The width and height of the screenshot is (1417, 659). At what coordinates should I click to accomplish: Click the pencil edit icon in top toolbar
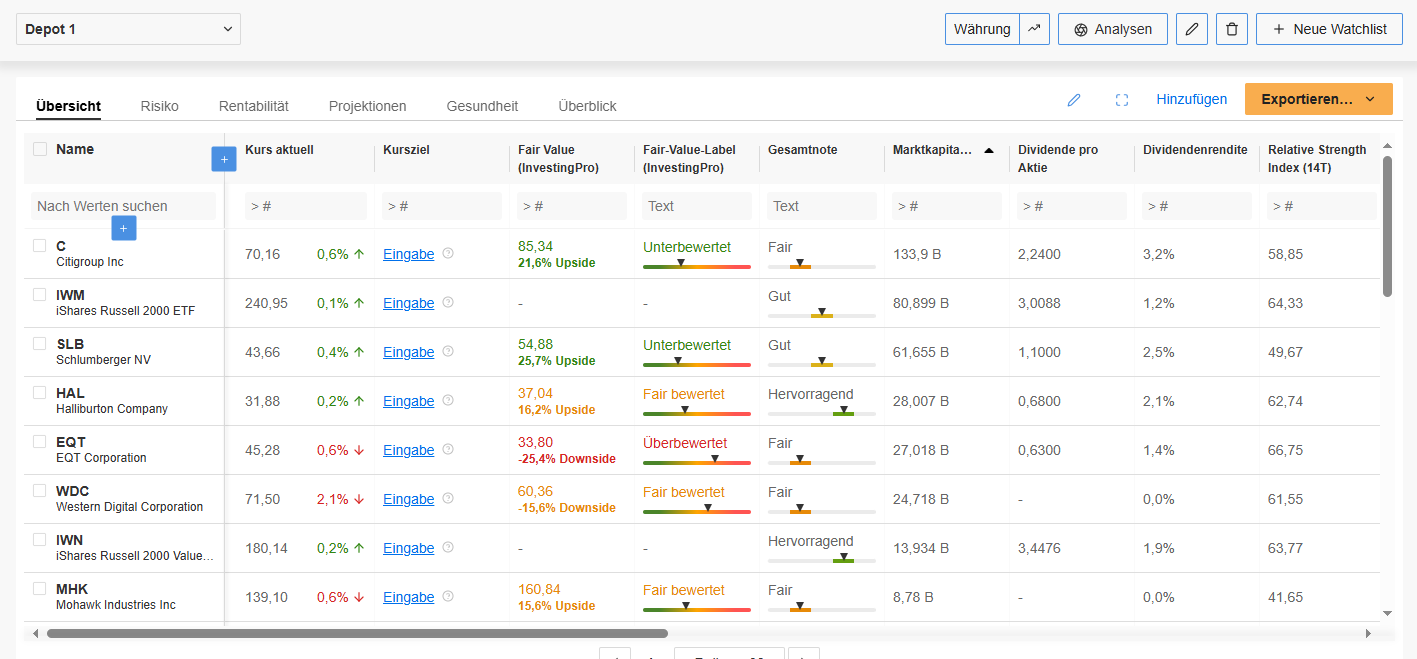click(x=1191, y=29)
